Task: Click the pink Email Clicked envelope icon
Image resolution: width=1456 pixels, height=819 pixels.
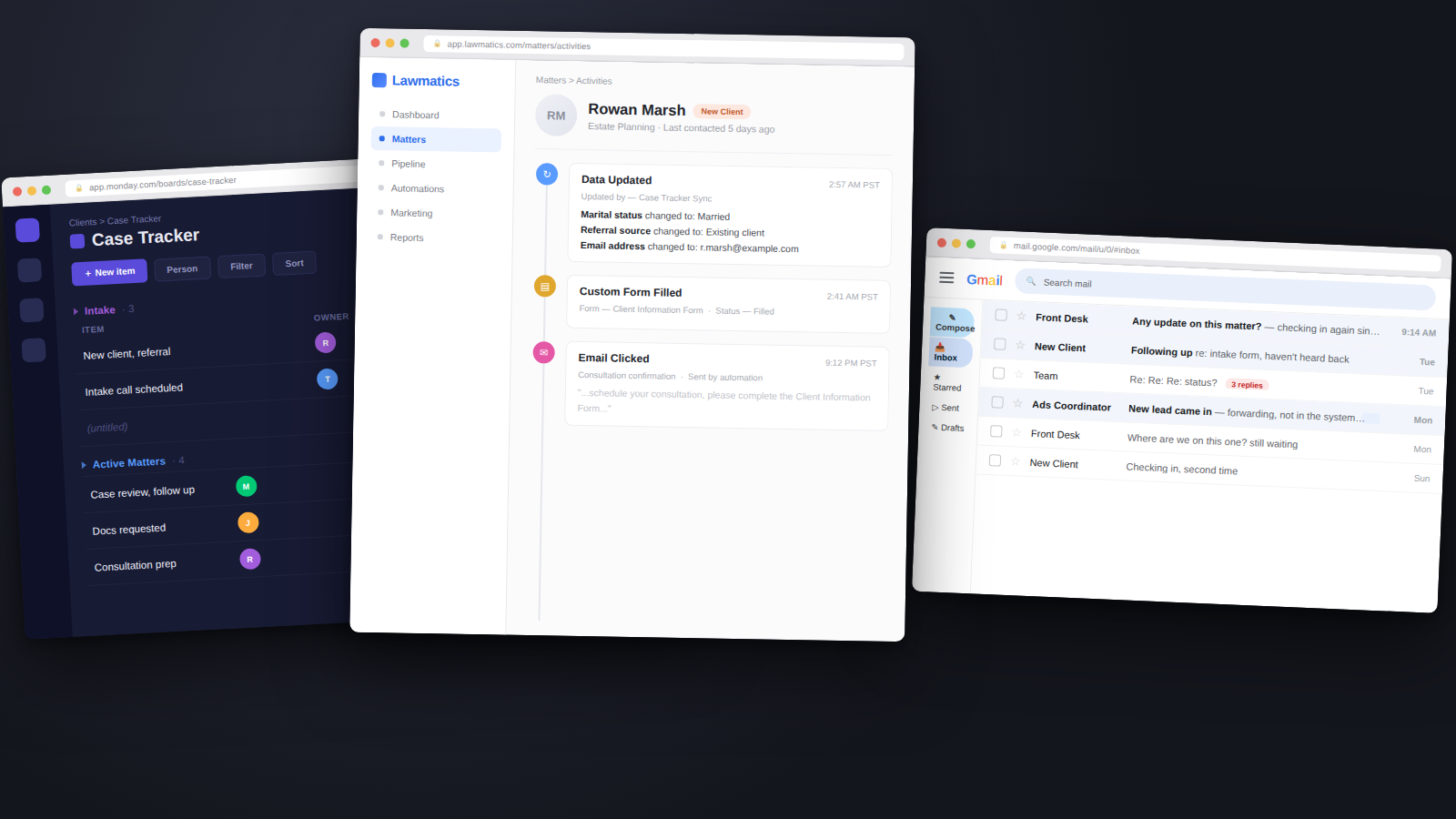Action: [x=543, y=352]
